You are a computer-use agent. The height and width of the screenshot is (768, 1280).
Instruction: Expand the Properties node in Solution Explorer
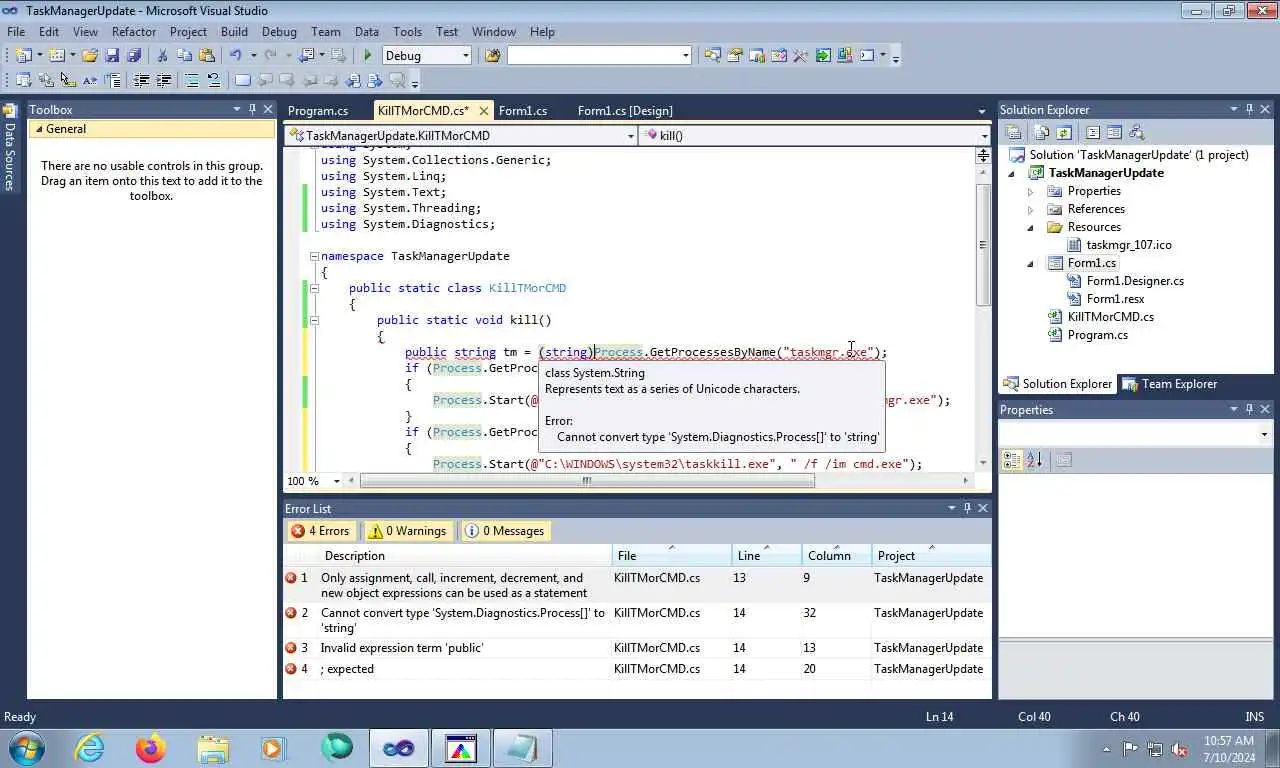1030,191
